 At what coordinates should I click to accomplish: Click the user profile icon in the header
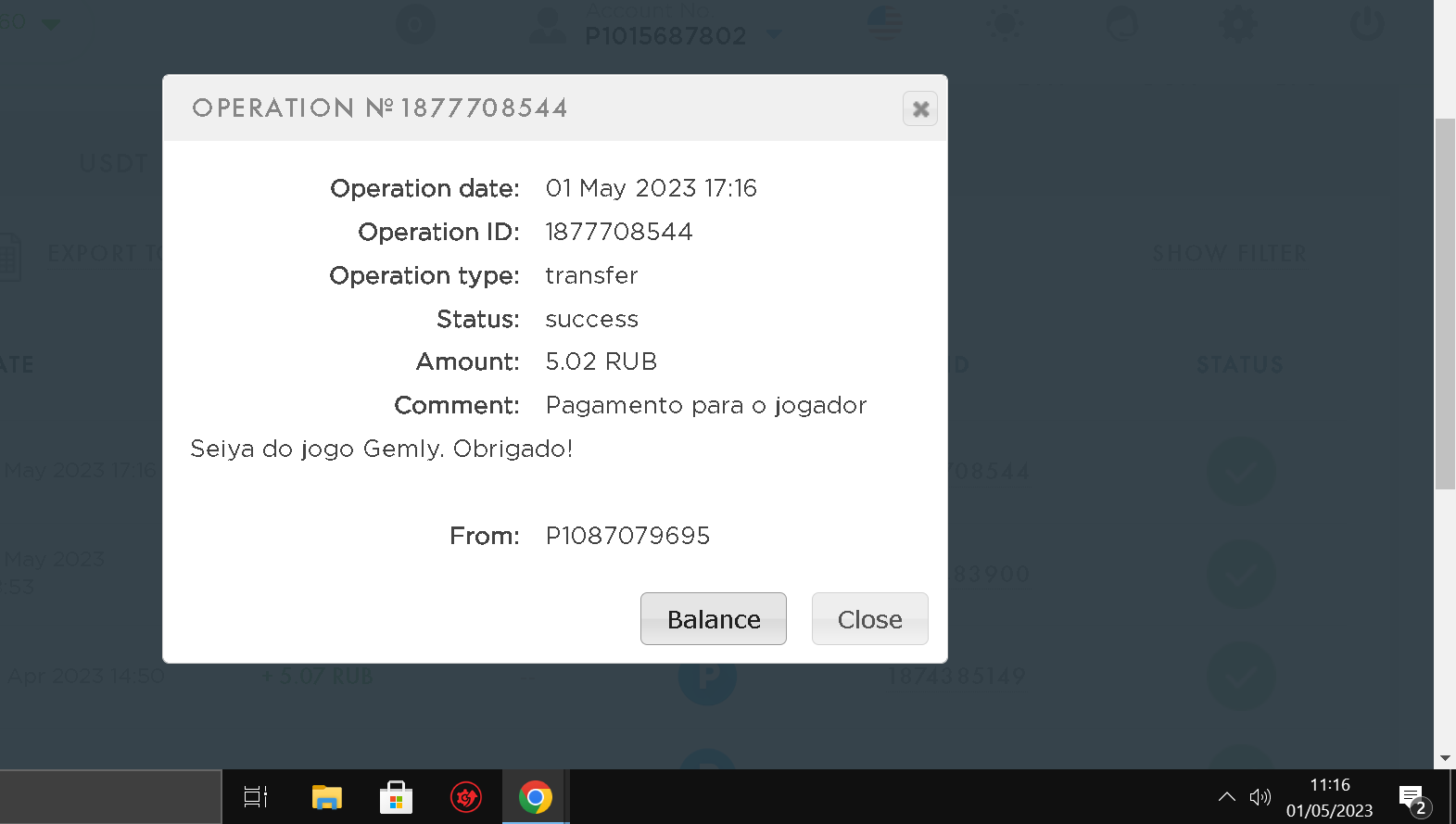548,25
